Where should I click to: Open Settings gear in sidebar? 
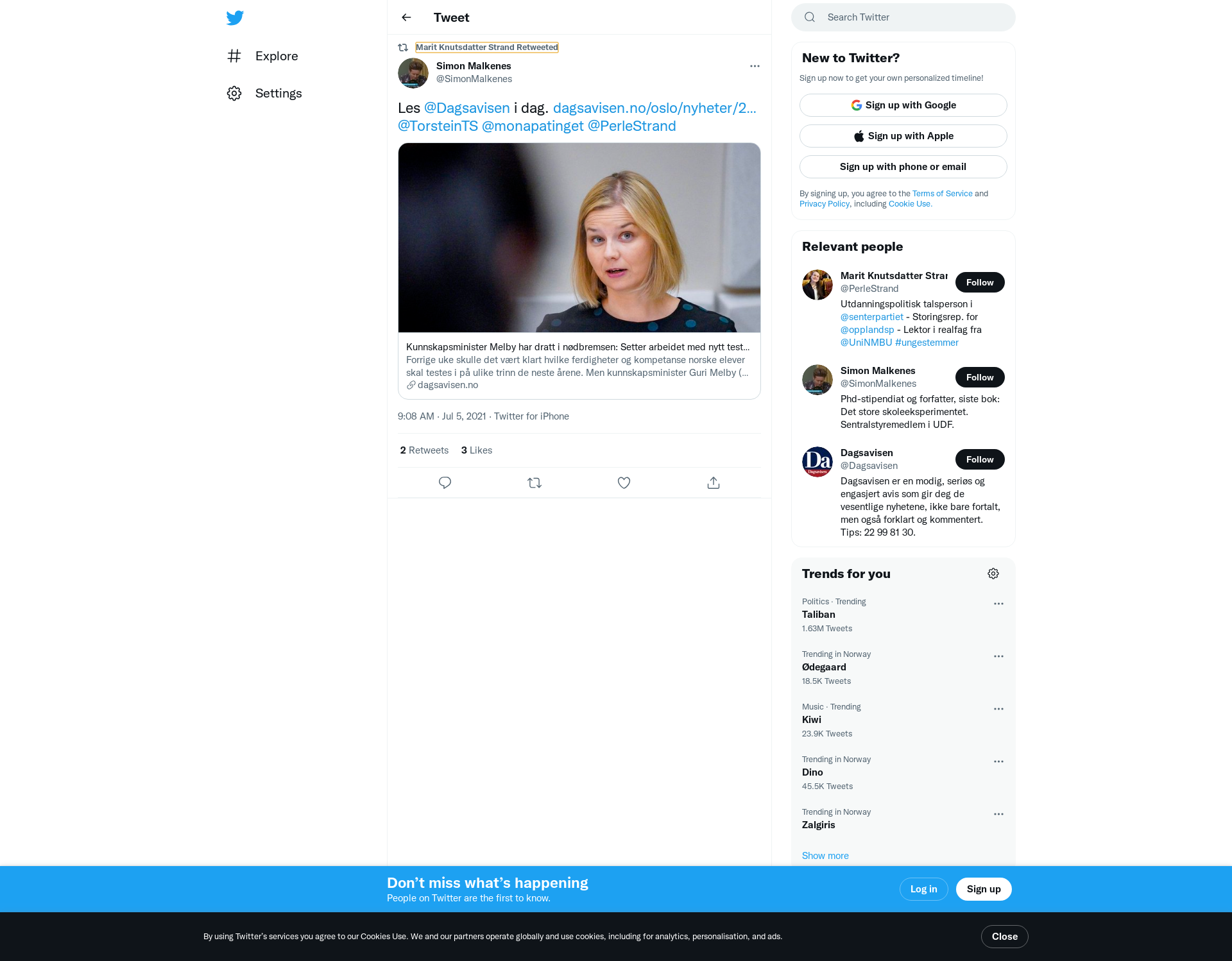(234, 93)
